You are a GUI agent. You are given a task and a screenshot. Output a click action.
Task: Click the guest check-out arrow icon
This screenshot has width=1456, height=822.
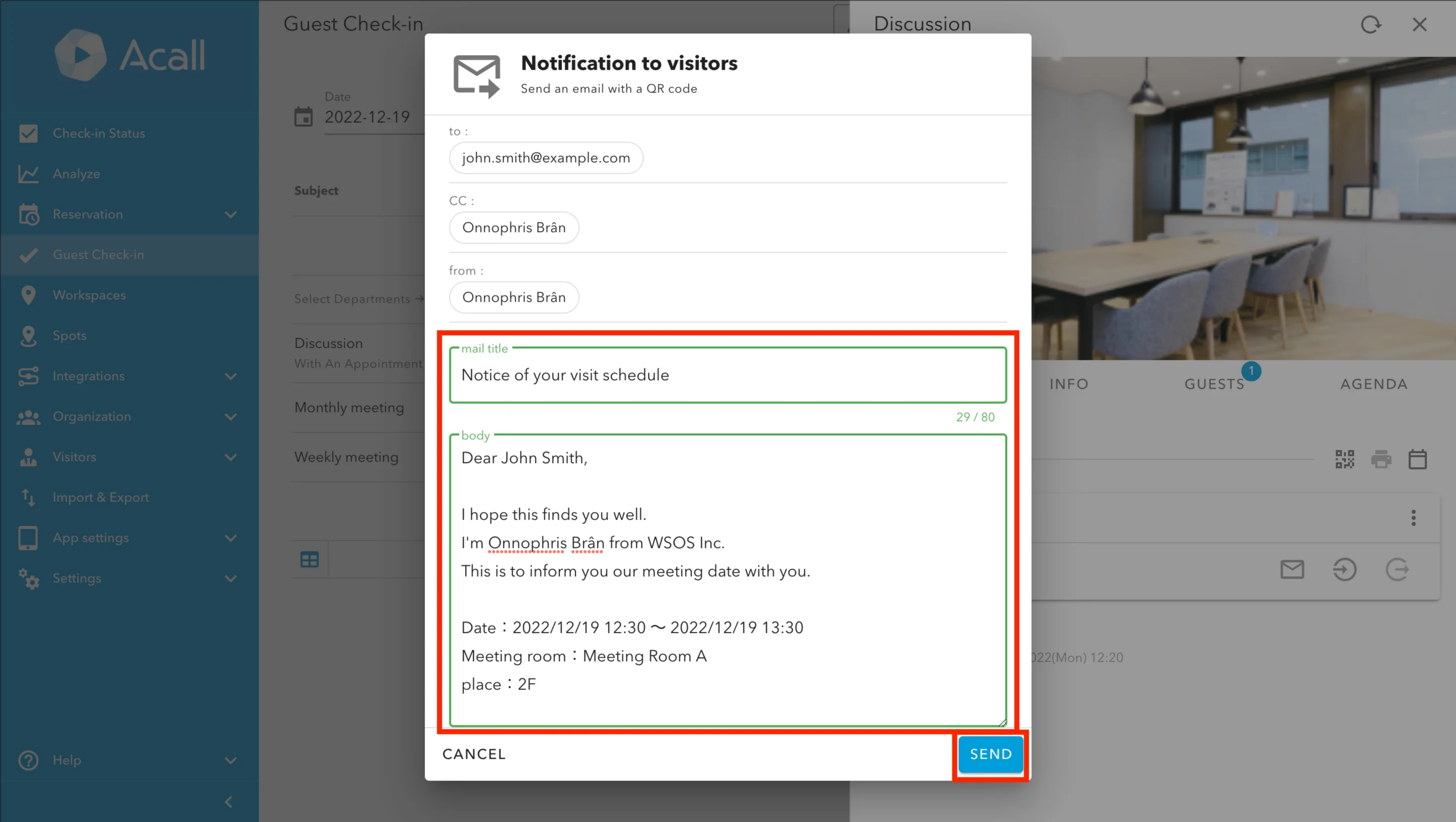click(1397, 569)
